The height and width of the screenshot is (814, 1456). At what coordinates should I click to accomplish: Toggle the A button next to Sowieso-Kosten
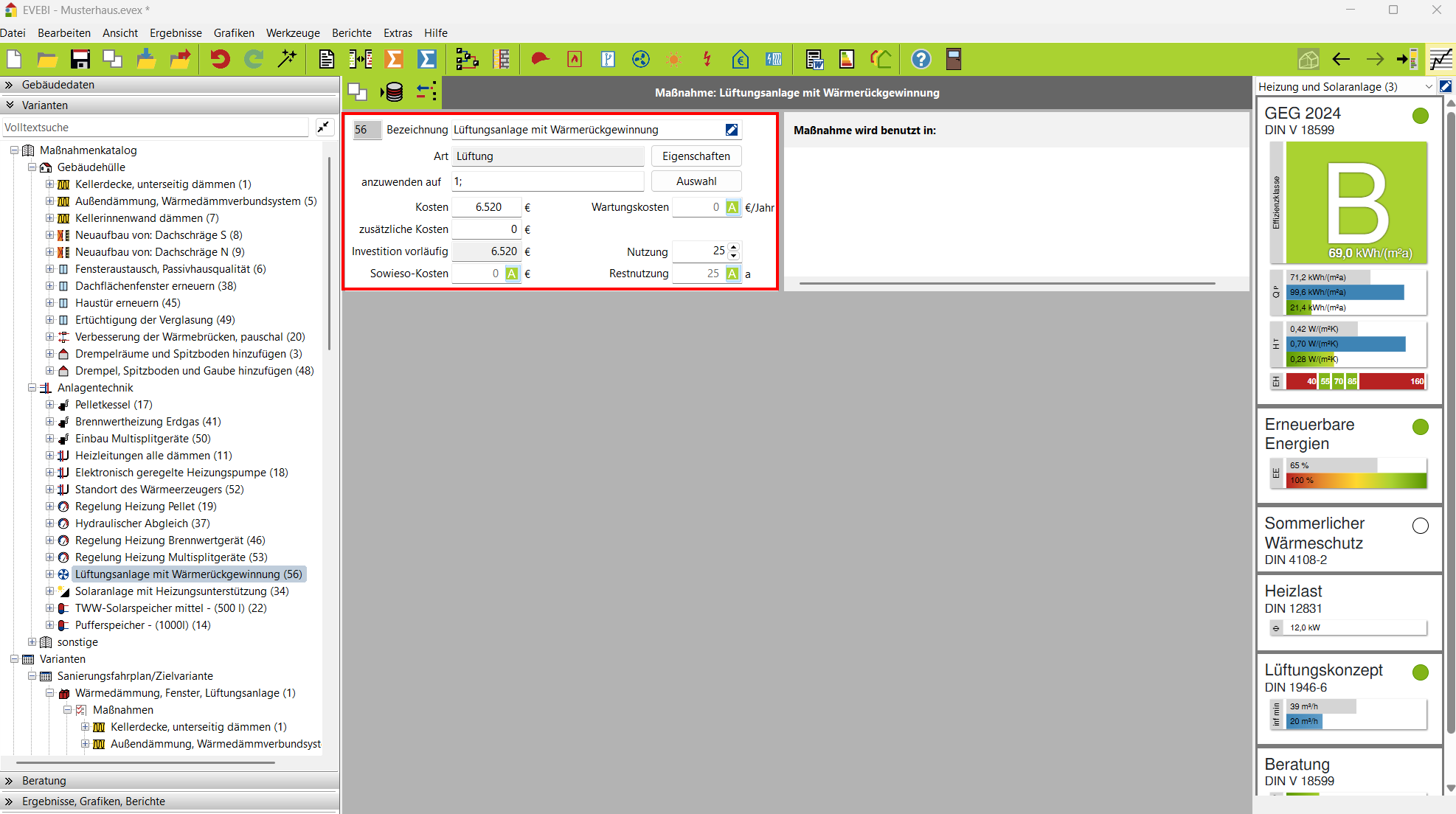tap(512, 274)
